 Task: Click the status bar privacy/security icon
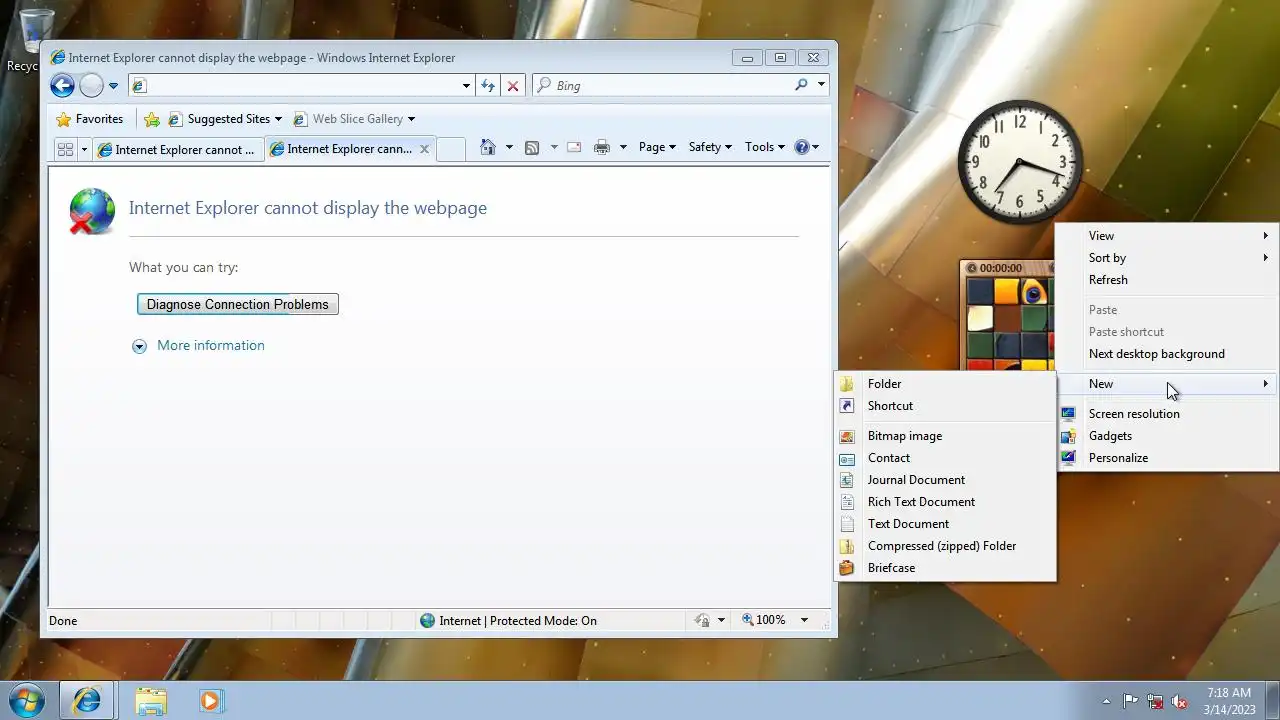[x=702, y=620]
